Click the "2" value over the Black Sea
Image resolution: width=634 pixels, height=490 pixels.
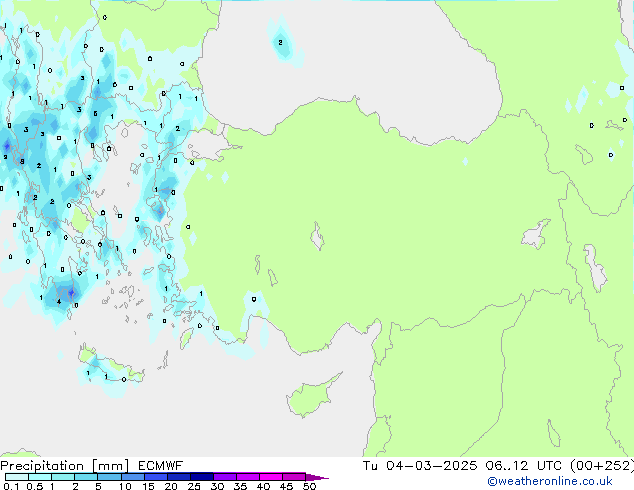(x=280, y=42)
